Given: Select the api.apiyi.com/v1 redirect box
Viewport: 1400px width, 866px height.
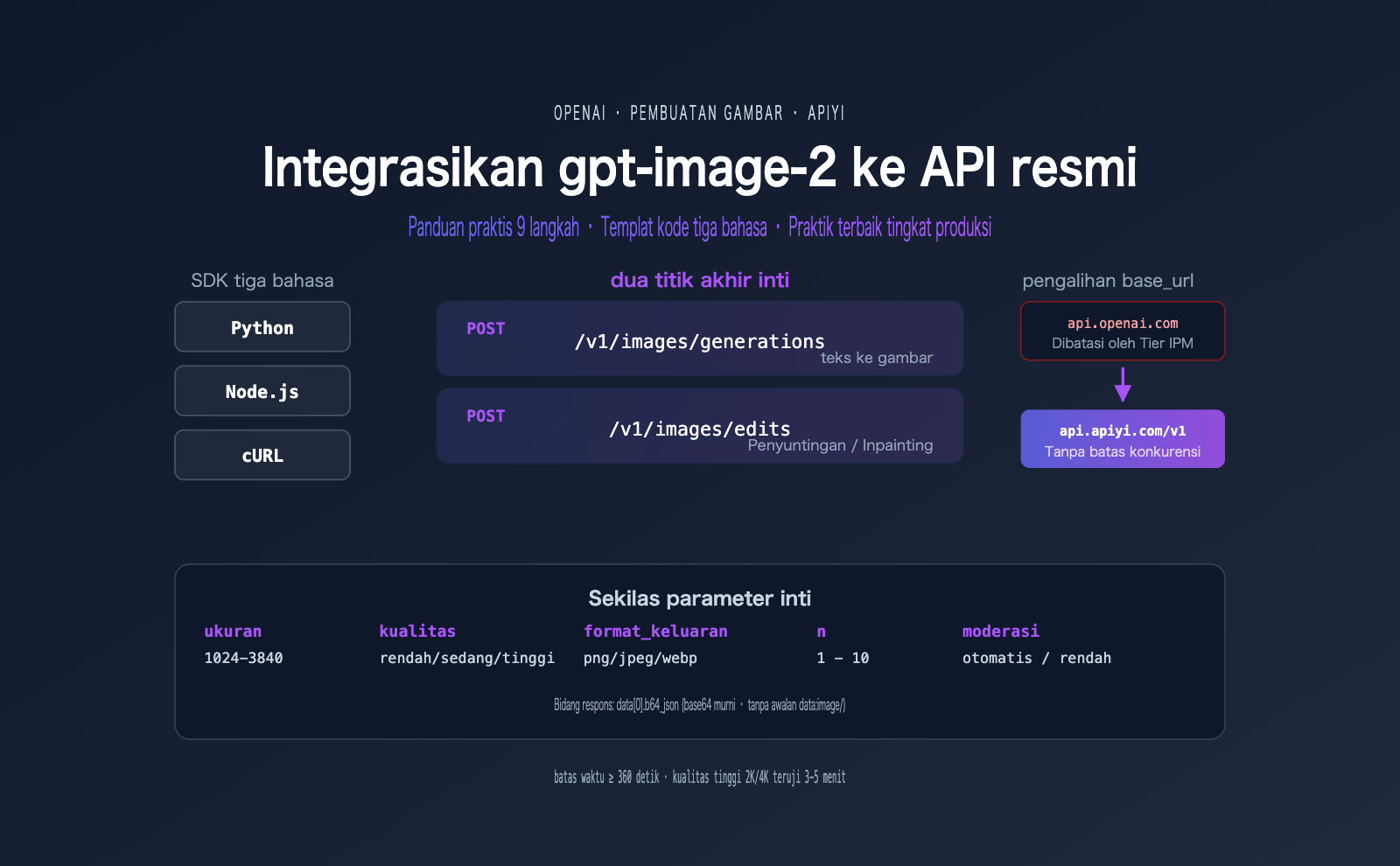Looking at the screenshot, I should [x=1123, y=438].
